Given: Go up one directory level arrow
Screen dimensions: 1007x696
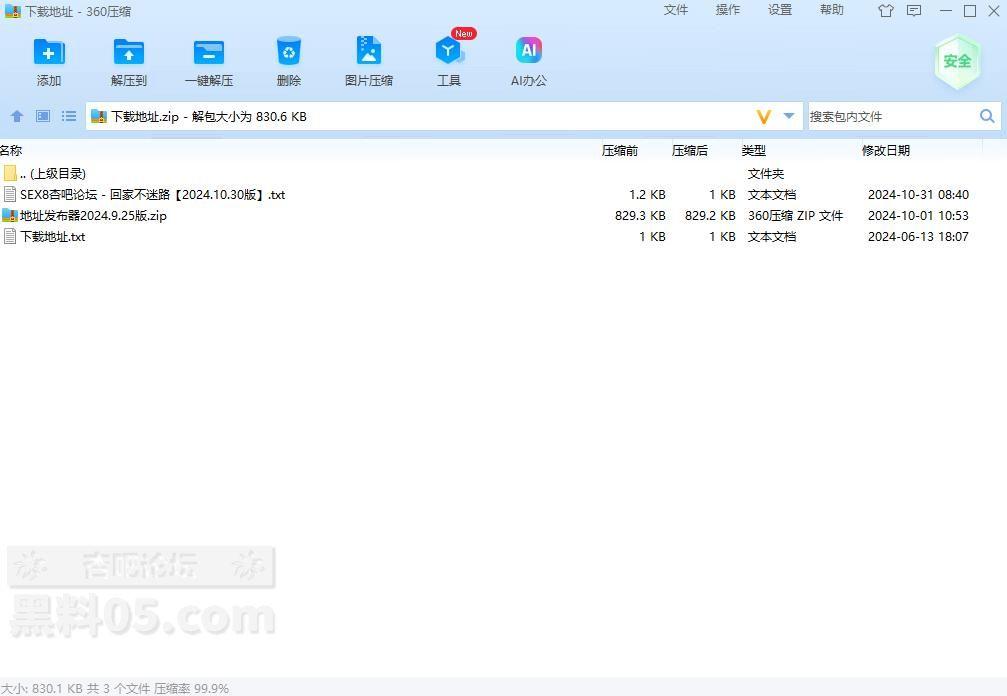Looking at the screenshot, I should [17, 116].
